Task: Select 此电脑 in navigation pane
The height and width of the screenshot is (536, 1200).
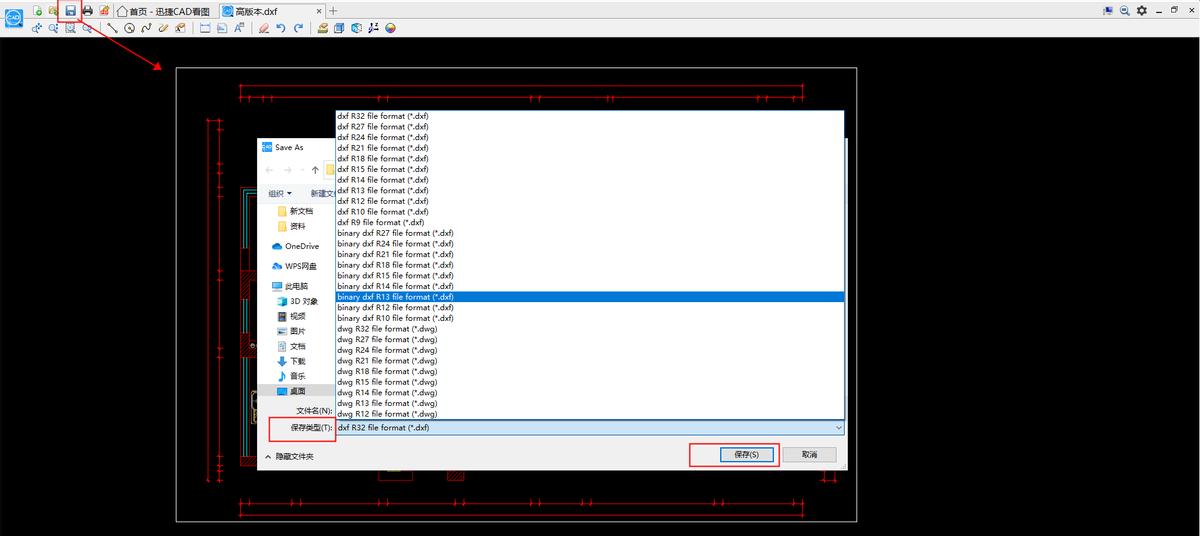Action: pos(288,286)
